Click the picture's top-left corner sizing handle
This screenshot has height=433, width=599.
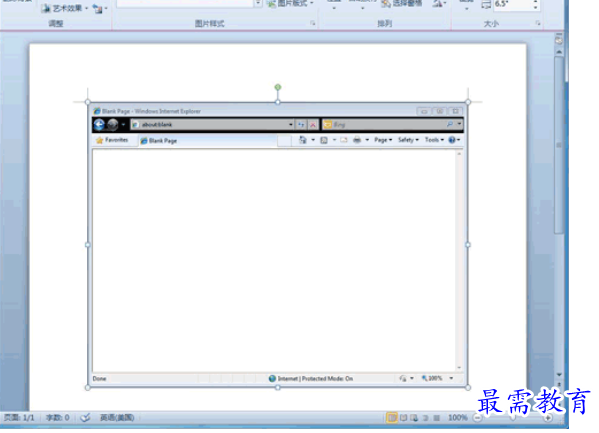pyautogui.click(x=87, y=102)
